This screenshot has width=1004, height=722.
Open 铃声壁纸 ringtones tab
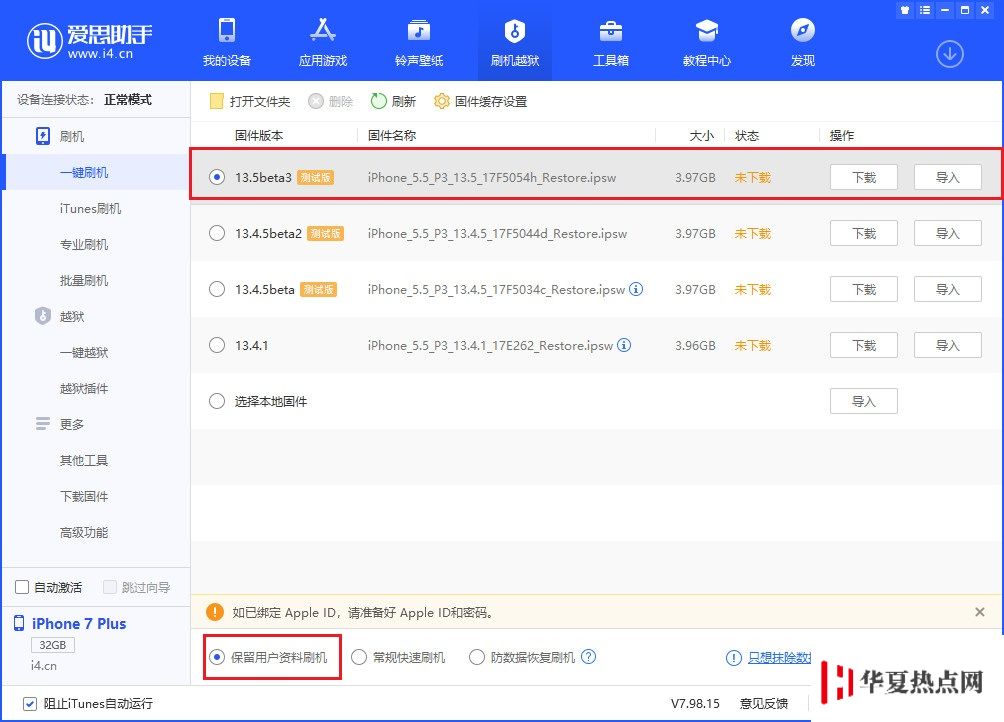pos(419,42)
